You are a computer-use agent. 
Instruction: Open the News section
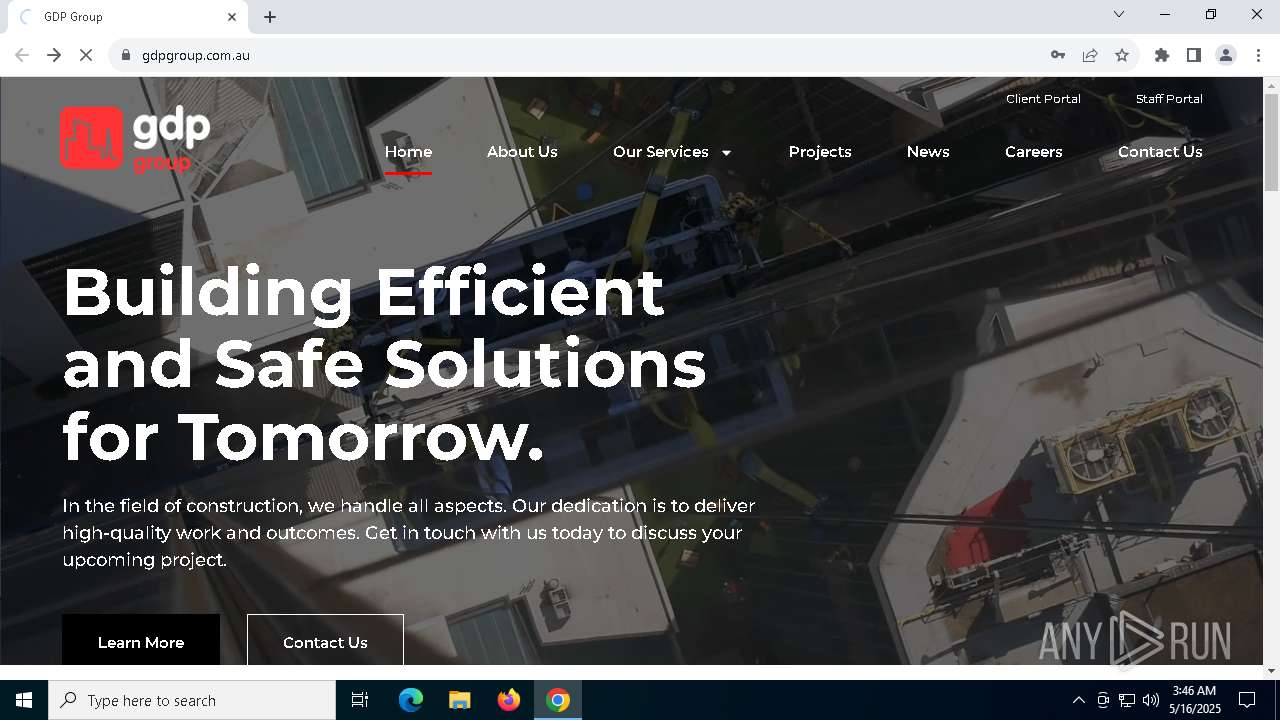(928, 152)
